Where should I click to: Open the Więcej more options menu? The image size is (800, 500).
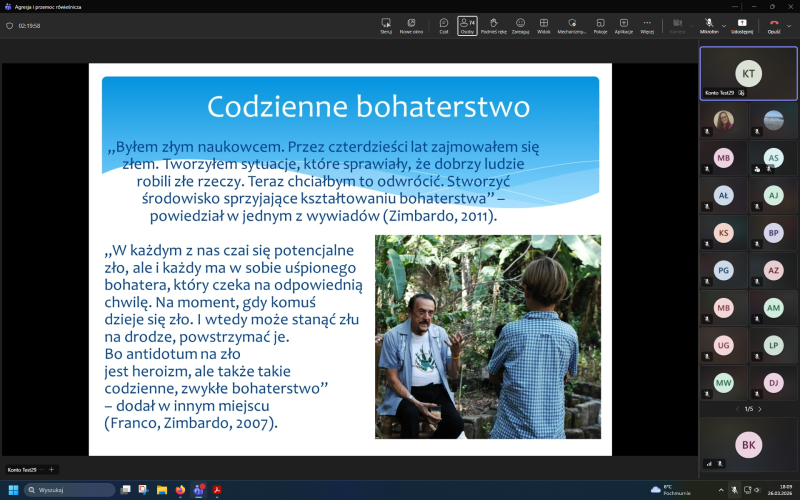647,25
